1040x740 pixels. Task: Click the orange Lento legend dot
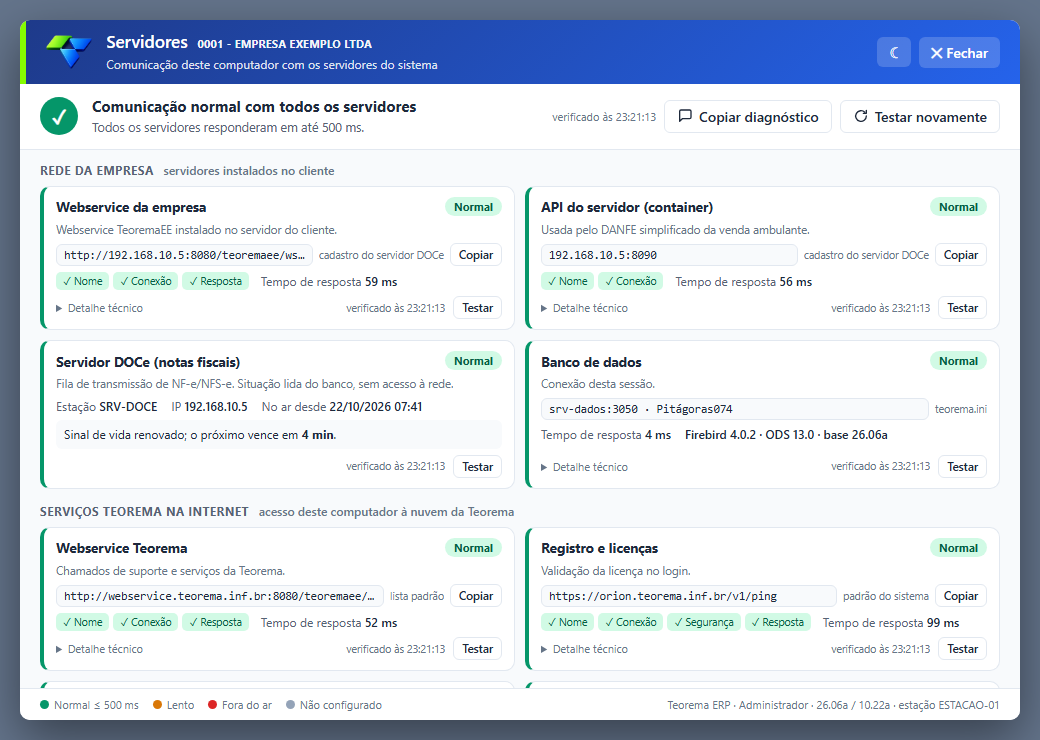[x=157, y=704]
